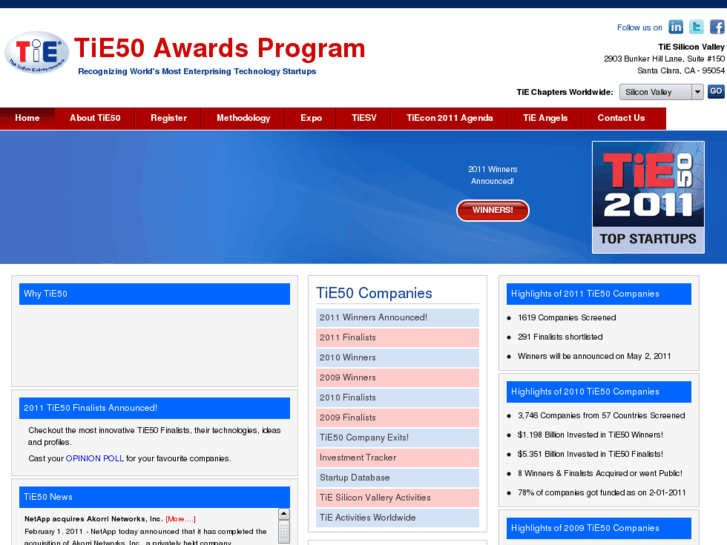Open the 2010 Finalists link
The height and width of the screenshot is (545, 727).
coord(397,398)
